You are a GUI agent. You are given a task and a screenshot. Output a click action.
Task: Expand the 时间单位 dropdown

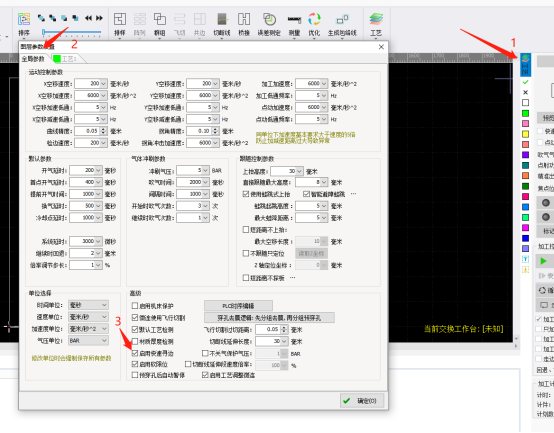tap(88, 305)
